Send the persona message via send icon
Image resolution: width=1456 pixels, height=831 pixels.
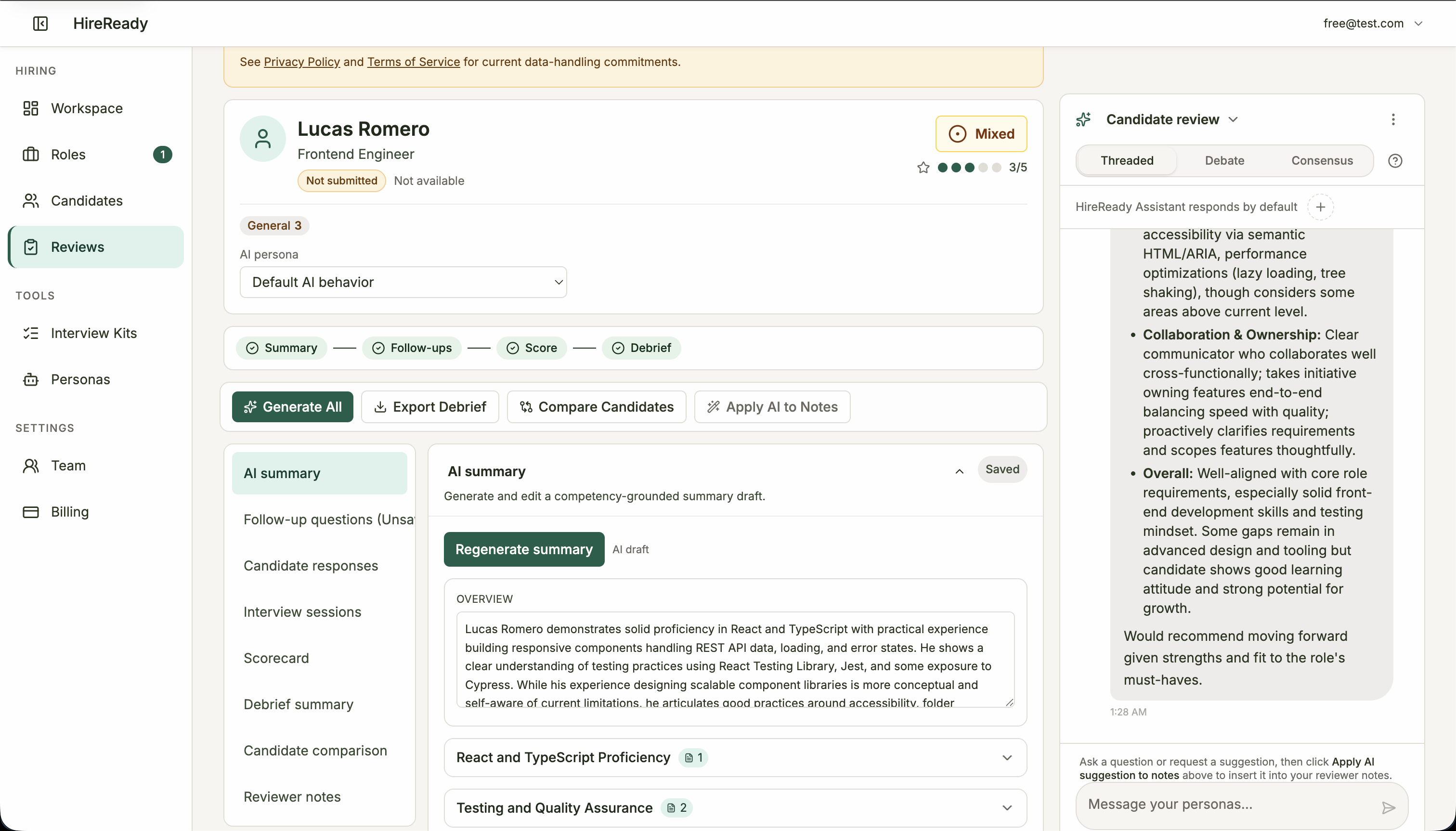point(1388,807)
